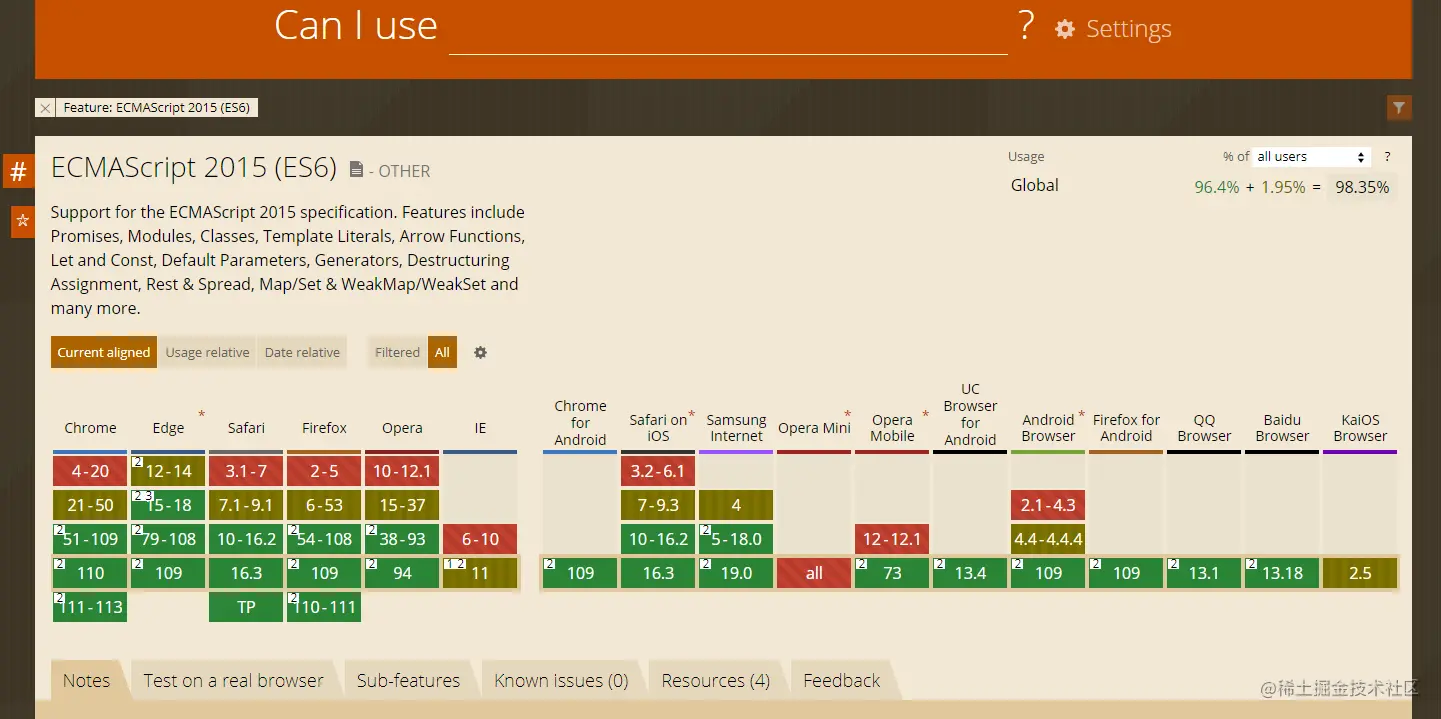This screenshot has width=1441, height=719.
Task: Click the UC Browser 13.4 cell
Action: click(x=970, y=573)
